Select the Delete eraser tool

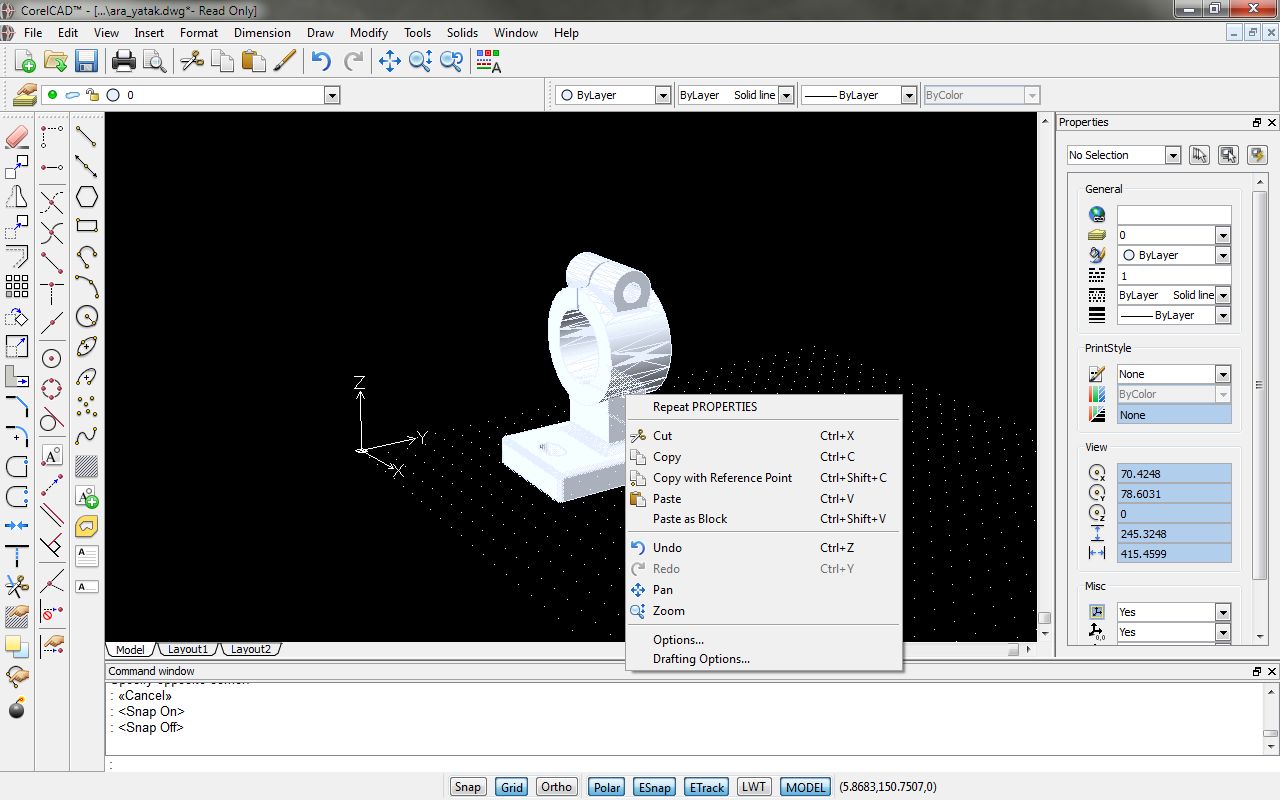tap(17, 137)
